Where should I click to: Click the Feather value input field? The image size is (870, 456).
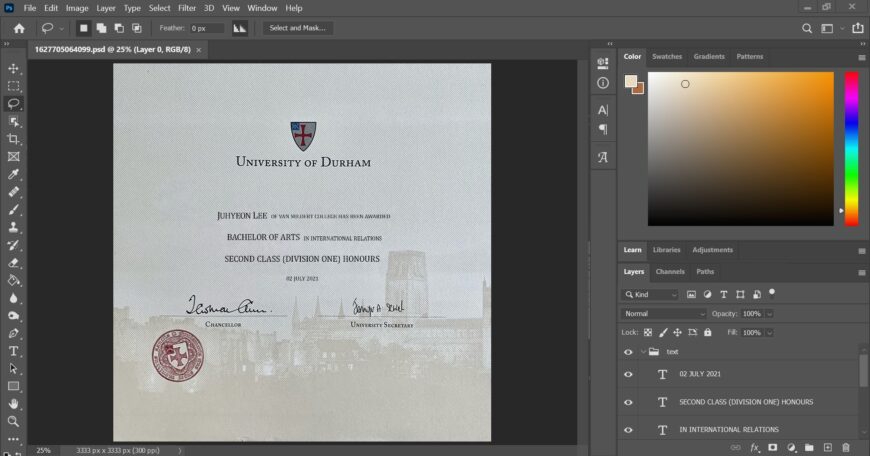click(x=207, y=28)
